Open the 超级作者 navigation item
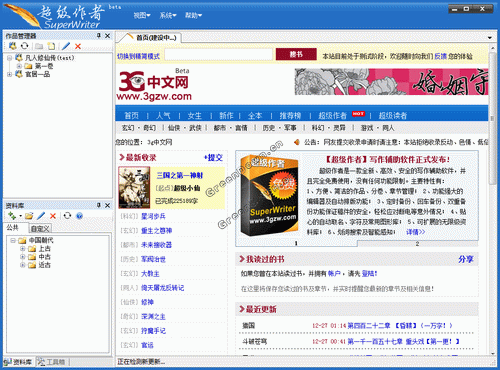Screen dimensions: 500x370 (x=333, y=115)
